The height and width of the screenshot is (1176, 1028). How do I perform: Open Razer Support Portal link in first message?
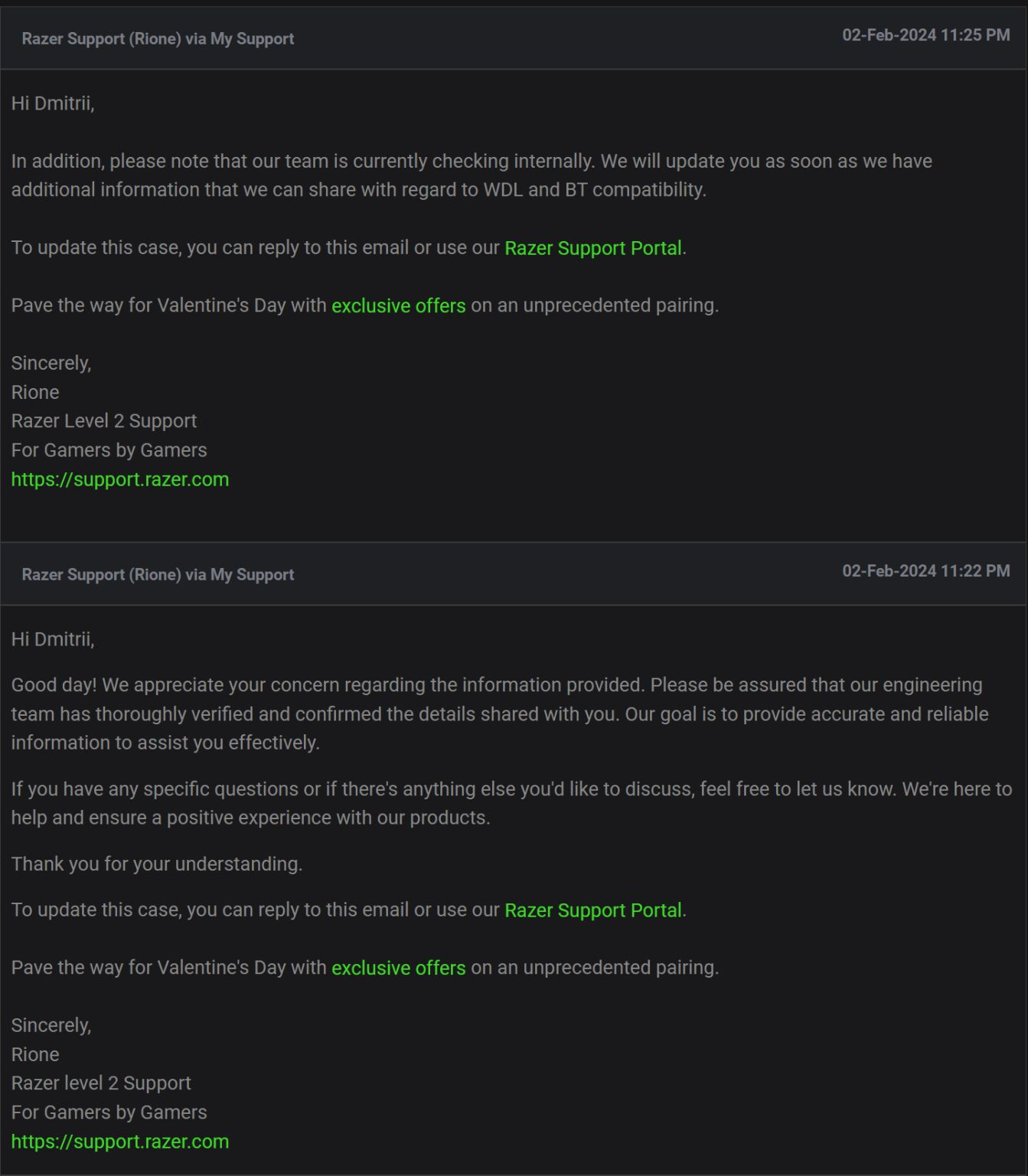[x=592, y=248]
